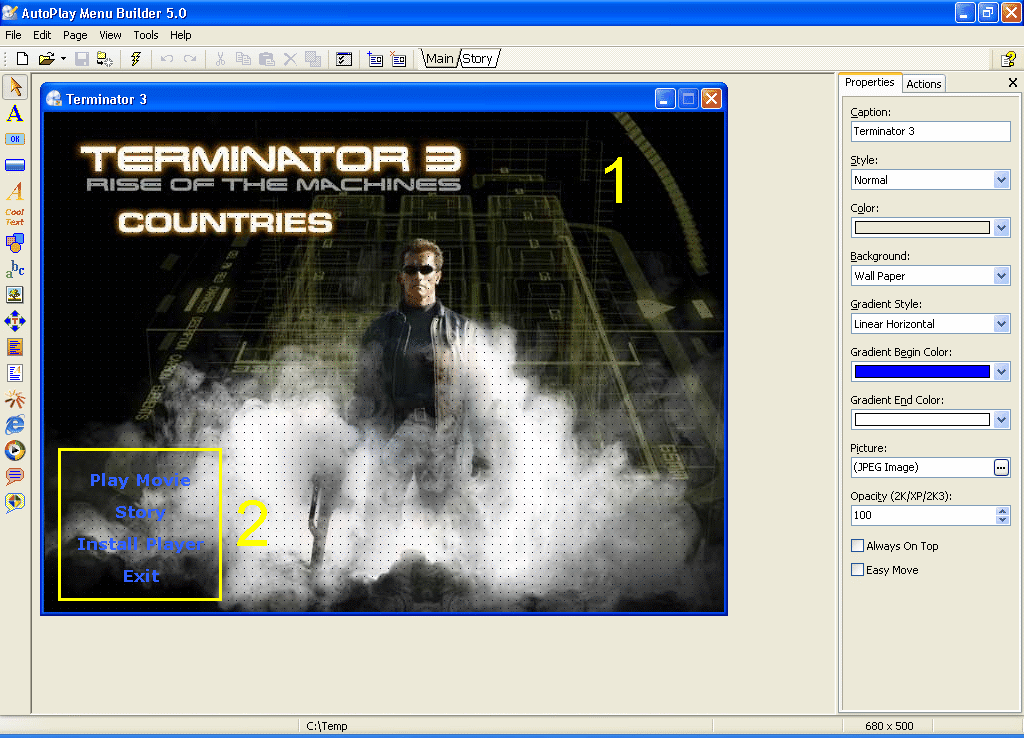Viewport: 1024px width, 738px height.
Task: Click the Gradient End Color swatch
Action: click(x=922, y=420)
